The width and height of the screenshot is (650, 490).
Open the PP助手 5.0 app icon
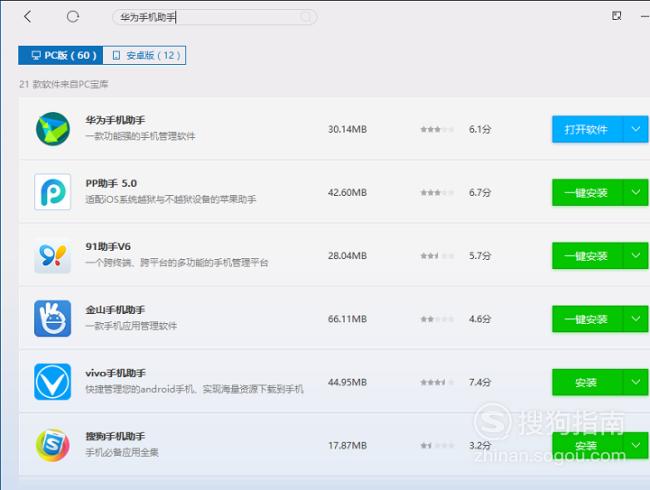(x=53, y=192)
